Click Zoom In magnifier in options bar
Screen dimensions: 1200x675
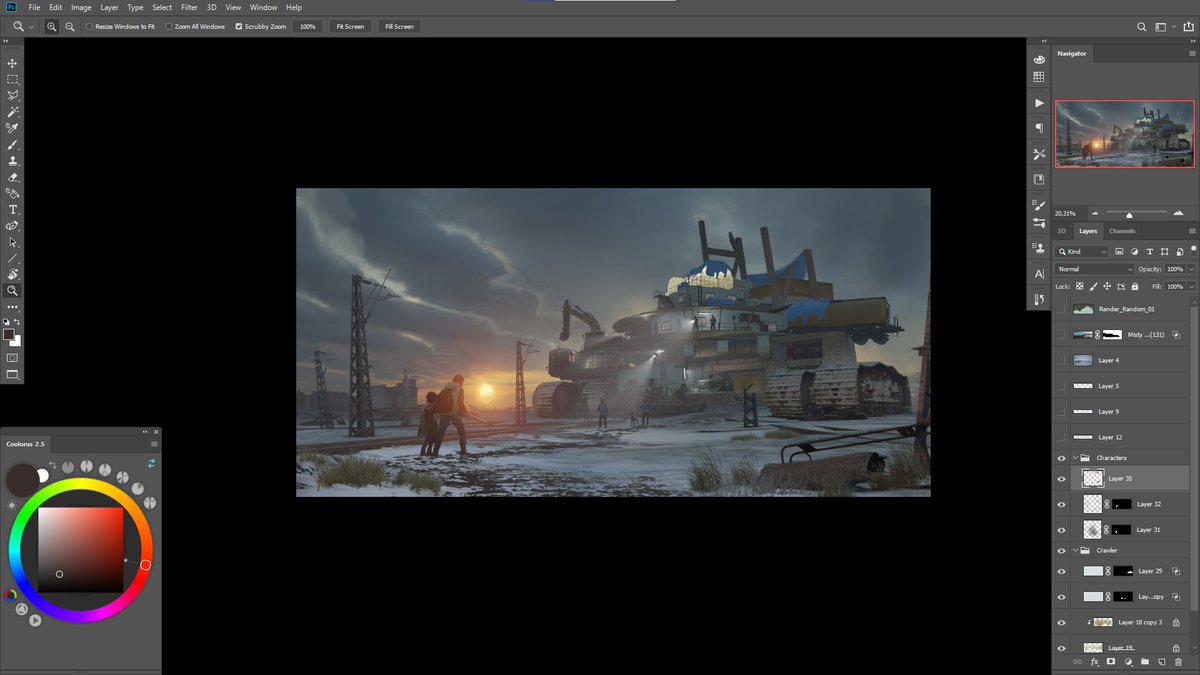tap(52, 26)
